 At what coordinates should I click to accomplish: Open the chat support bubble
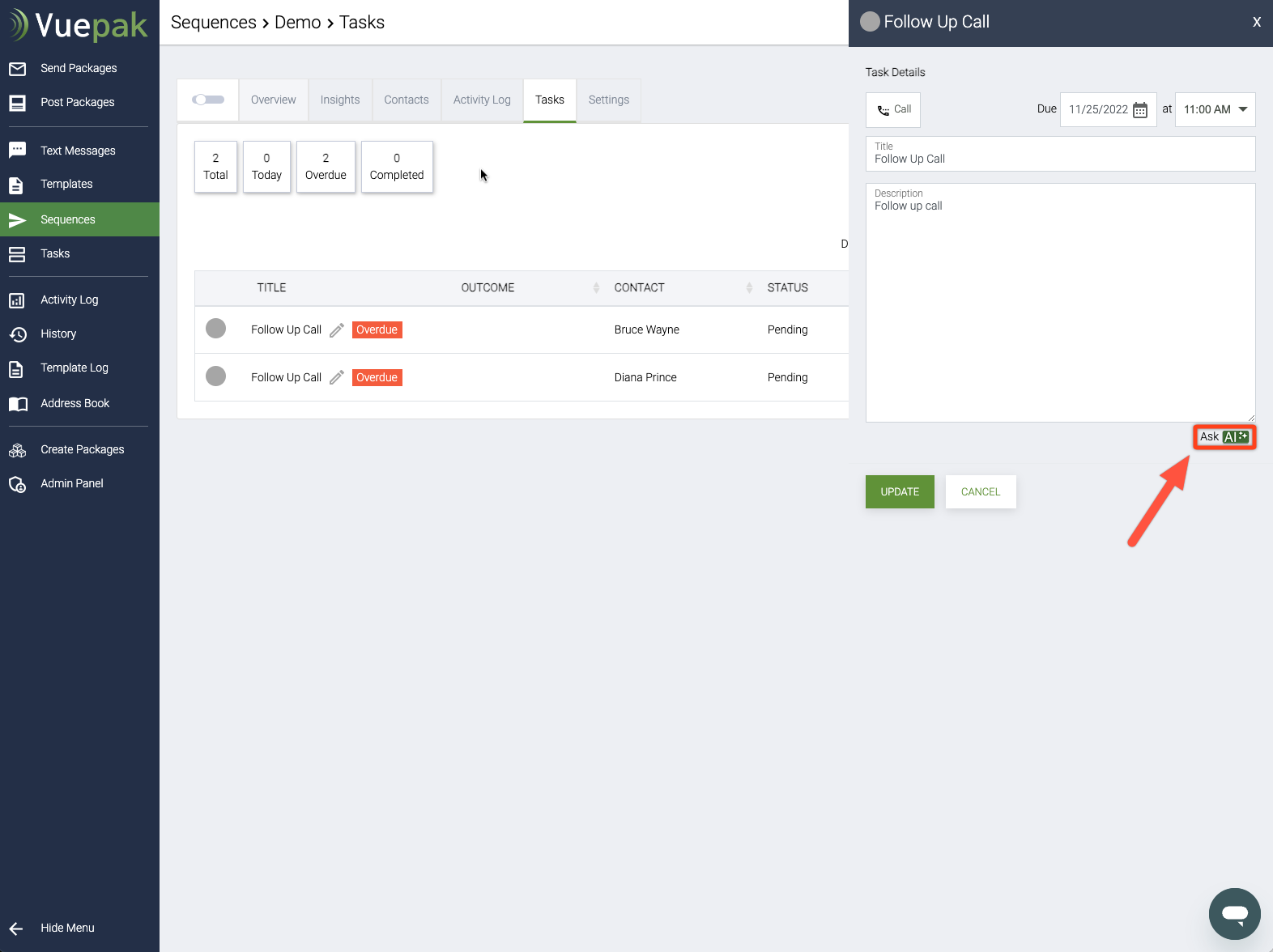(x=1234, y=914)
